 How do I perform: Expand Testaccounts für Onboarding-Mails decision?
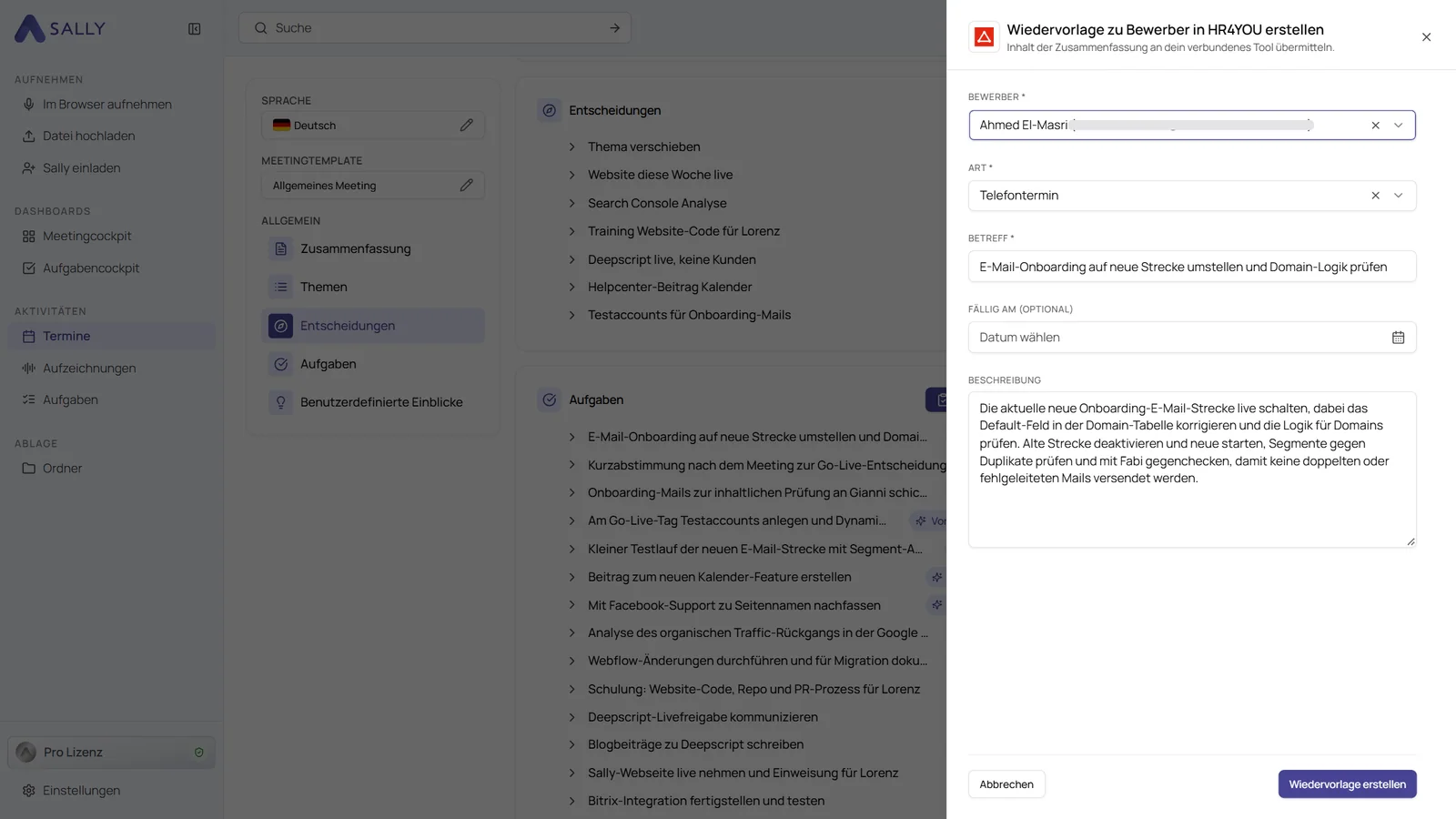click(571, 315)
